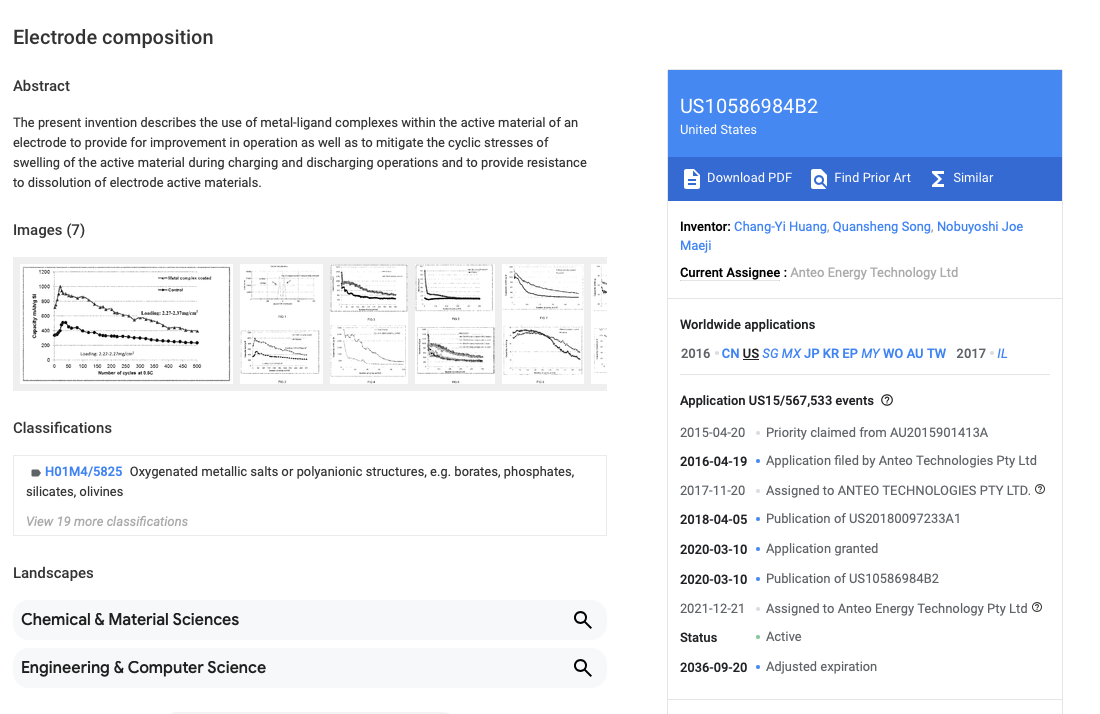Open the FIG 1 thumbnail image
The height and width of the screenshot is (714, 1100).
(281, 292)
